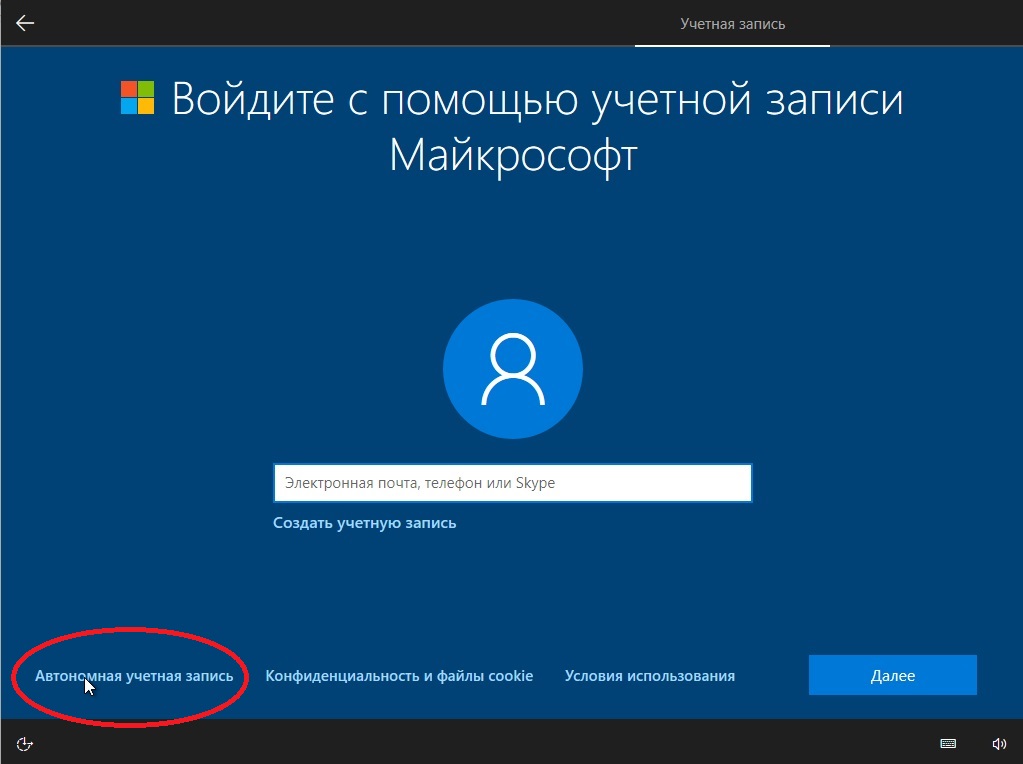Open "Конфиденциальность и файлы cookie" link

399,676
